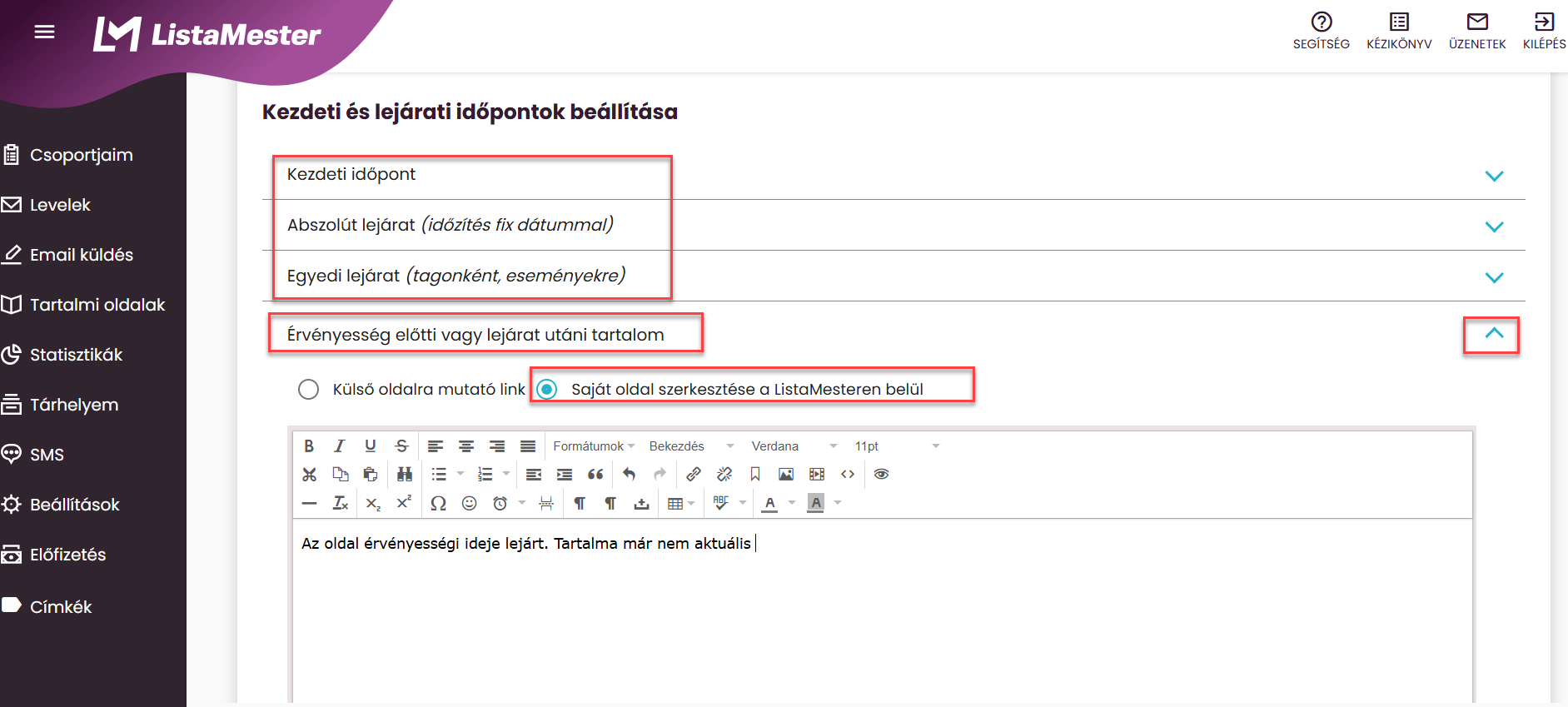Align text to the left
The width and height of the screenshot is (1568, 707).
436,446
